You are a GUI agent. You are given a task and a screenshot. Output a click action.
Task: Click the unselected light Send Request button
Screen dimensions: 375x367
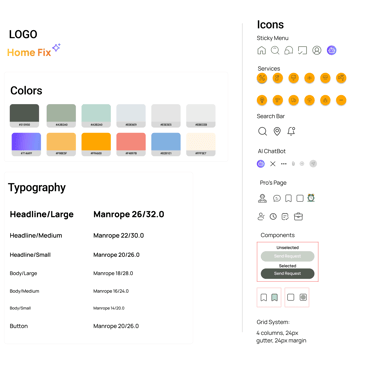287,256
